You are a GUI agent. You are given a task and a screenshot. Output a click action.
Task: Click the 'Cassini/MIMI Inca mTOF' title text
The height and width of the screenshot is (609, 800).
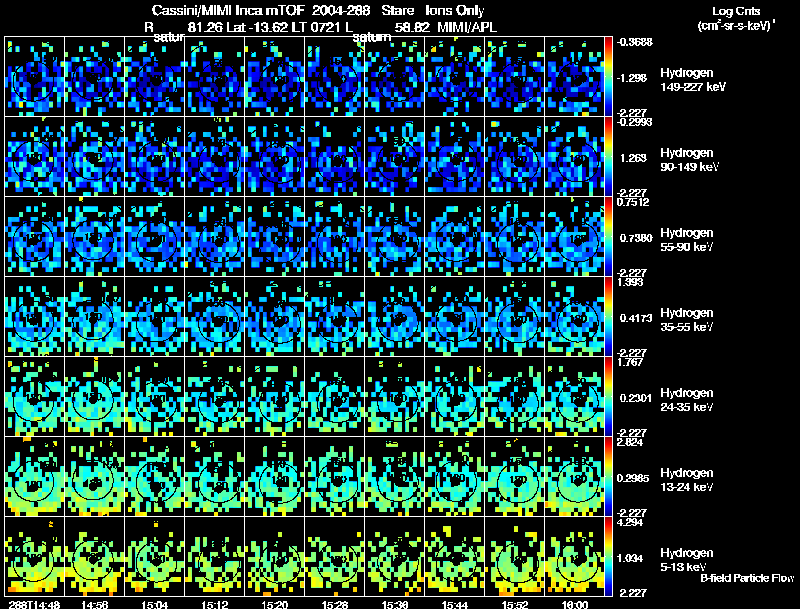pos(228,10)
